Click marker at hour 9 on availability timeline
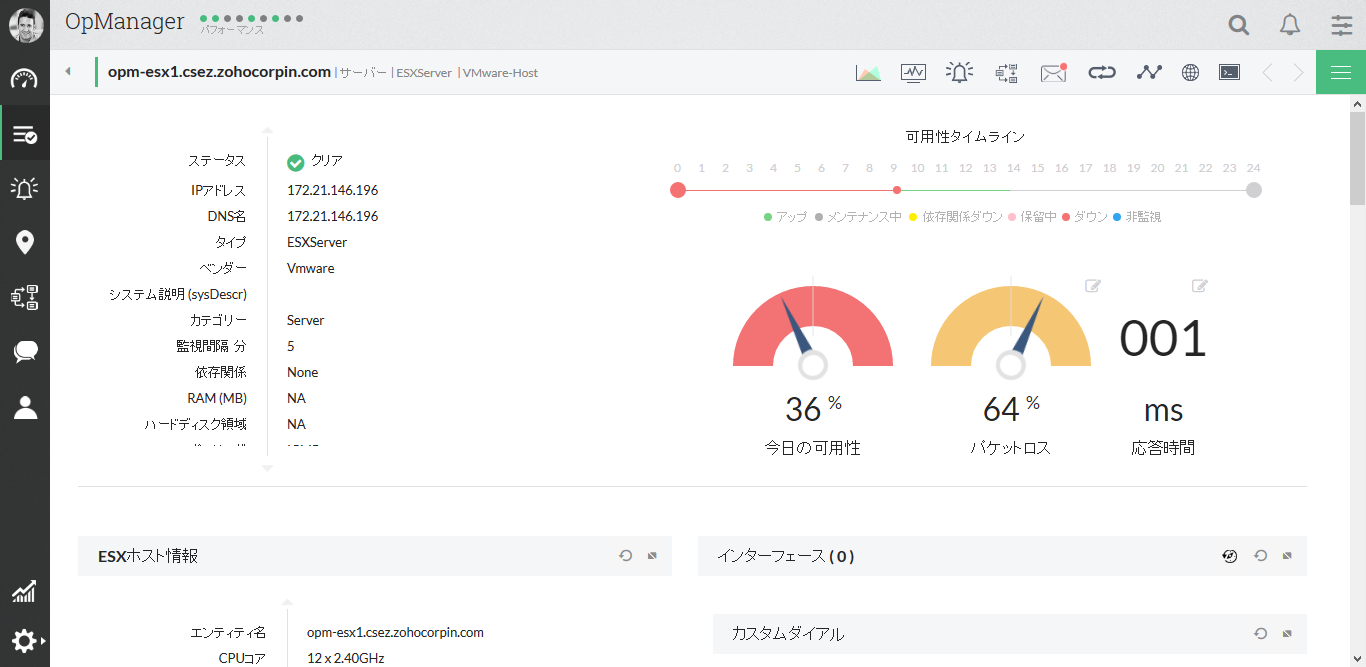Image resolution: width=1366 pixels, height=667 pixels. (x=896, y=189)
